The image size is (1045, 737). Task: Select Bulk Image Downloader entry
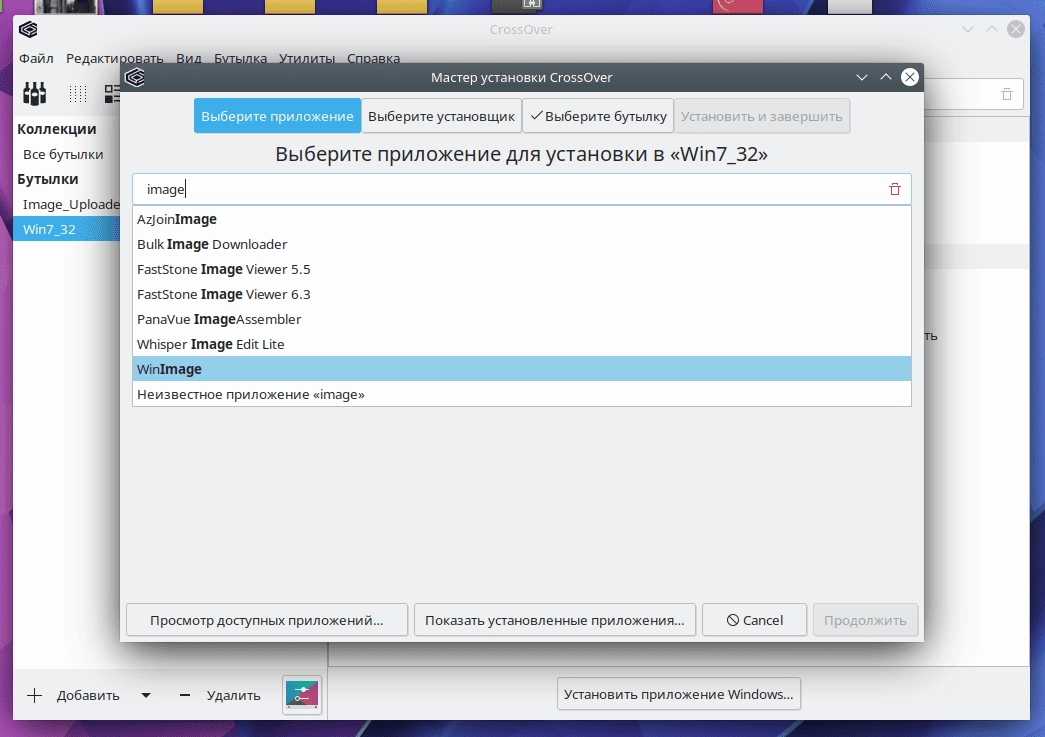click(x=522, y=244)
